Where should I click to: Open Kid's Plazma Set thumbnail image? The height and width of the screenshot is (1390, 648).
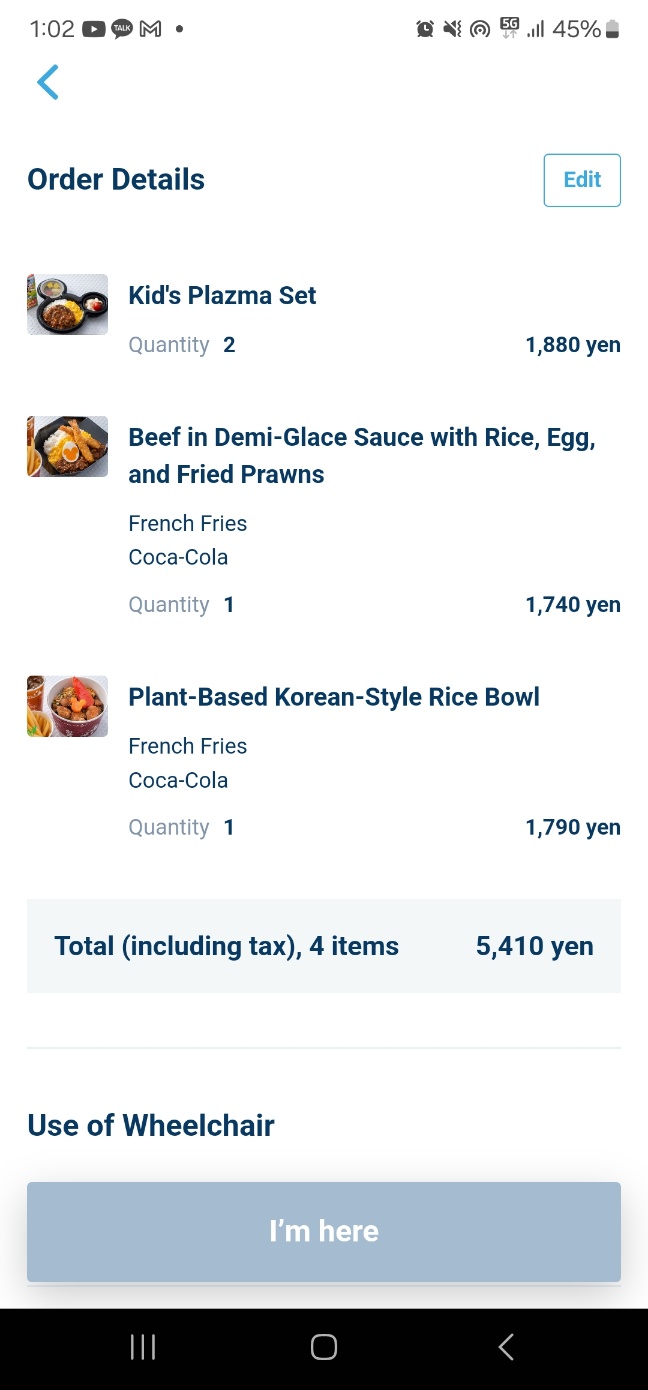(x=67, y=304)
